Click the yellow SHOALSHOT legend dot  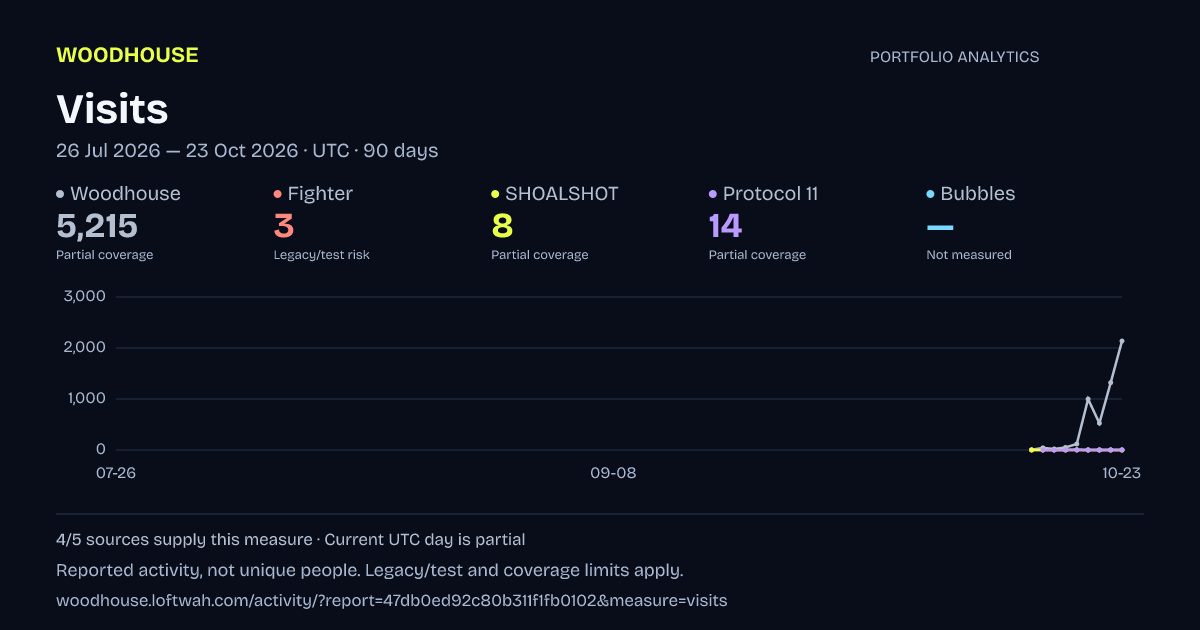tap(495, 194)
